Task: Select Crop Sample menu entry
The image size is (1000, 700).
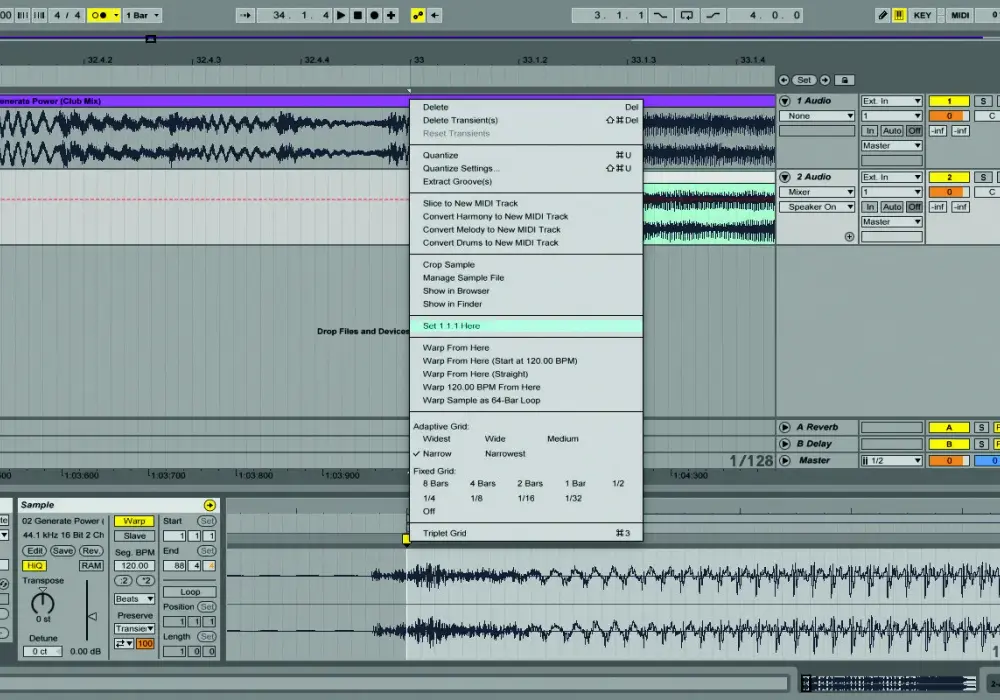Action: tap(526, 265)
